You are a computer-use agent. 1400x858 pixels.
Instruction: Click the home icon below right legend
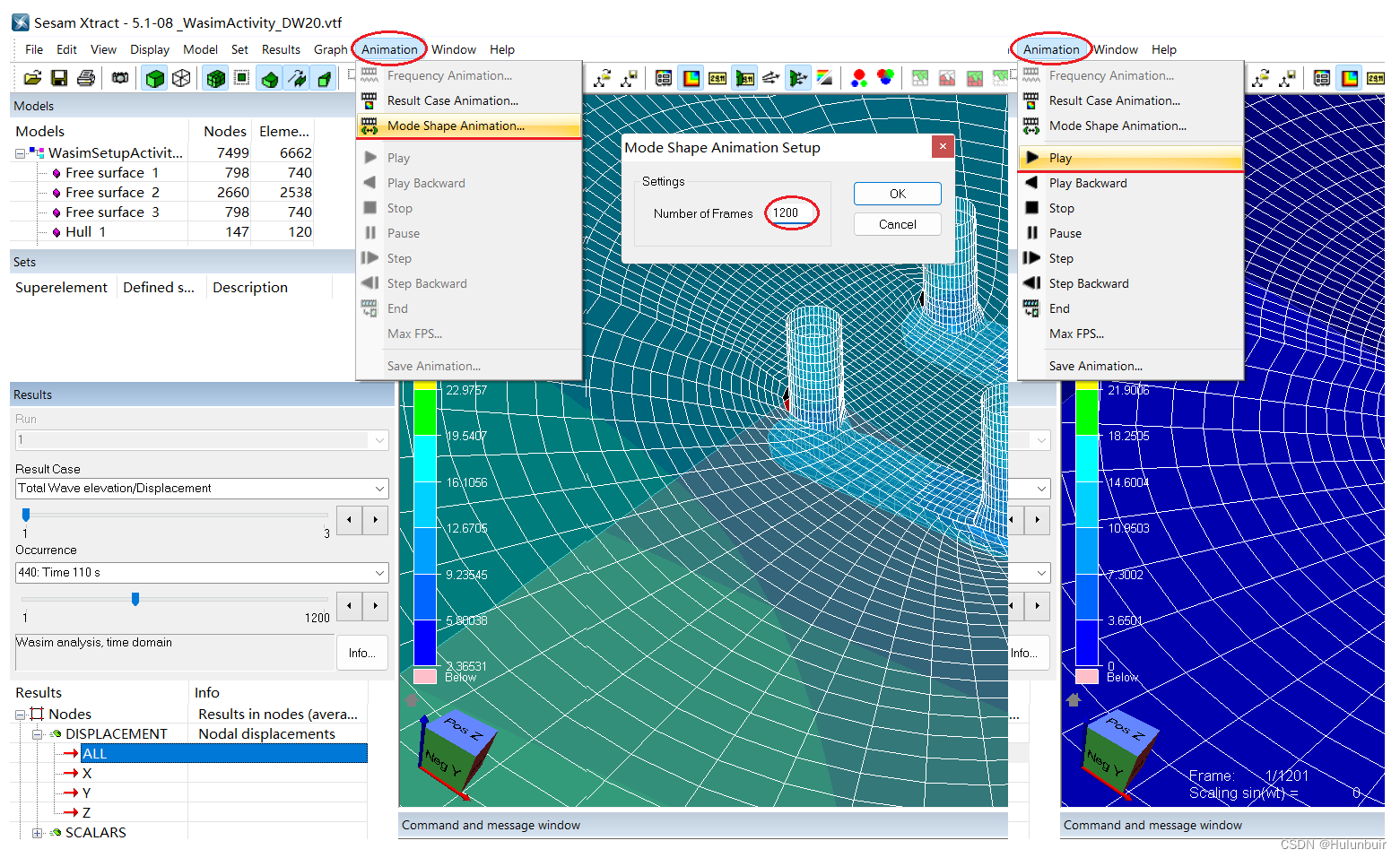tap(1074, 698)
